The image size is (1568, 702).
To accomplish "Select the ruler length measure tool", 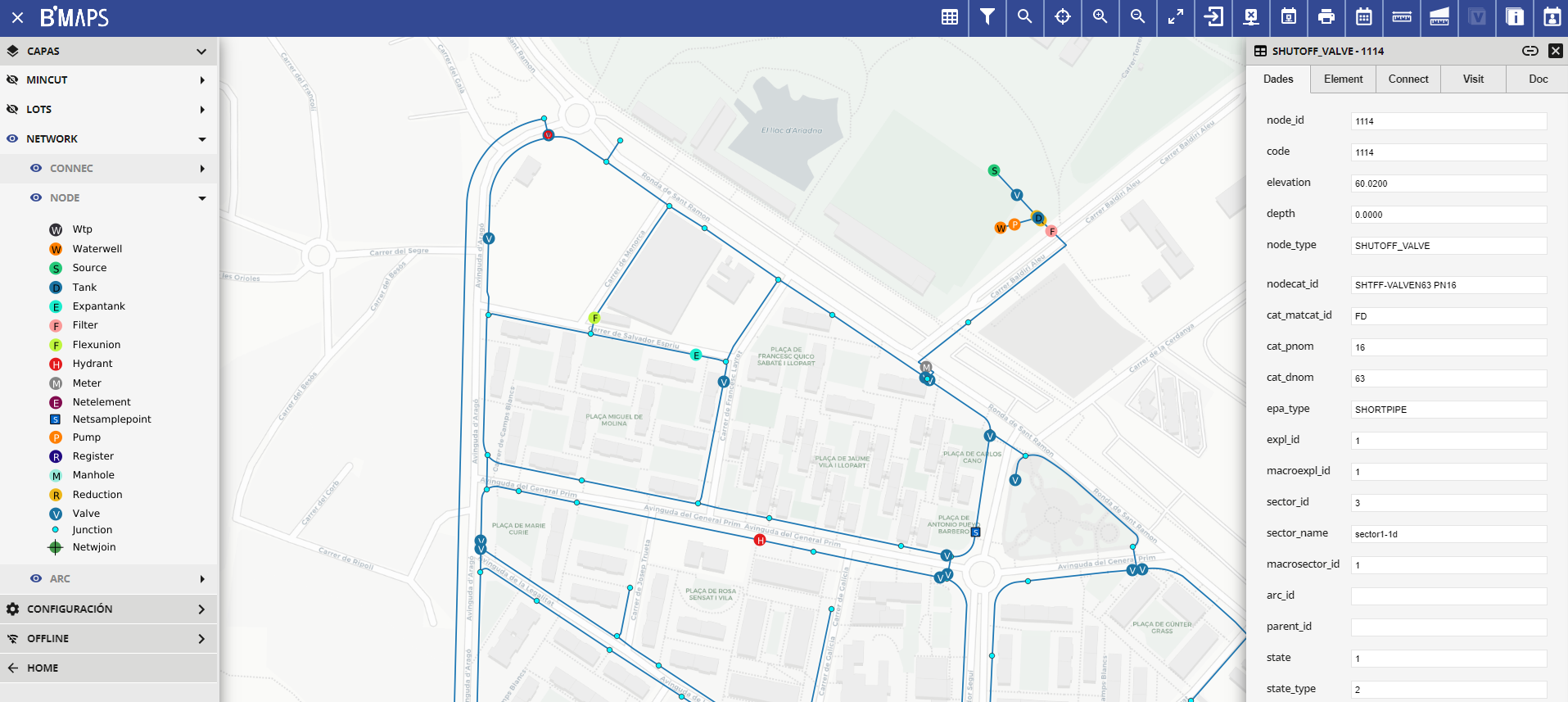I will pyautogui.click(x=1402, y=17).
